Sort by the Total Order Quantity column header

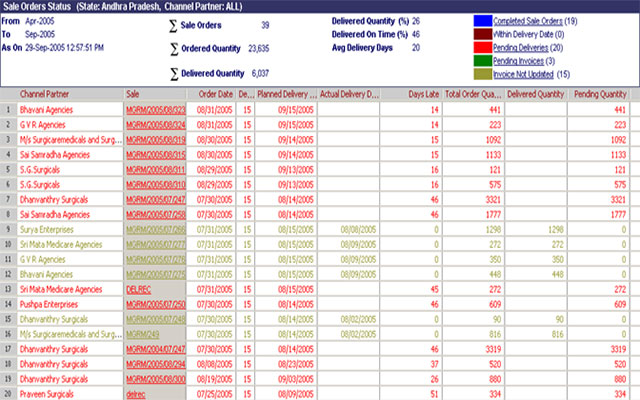pos(473,94)
